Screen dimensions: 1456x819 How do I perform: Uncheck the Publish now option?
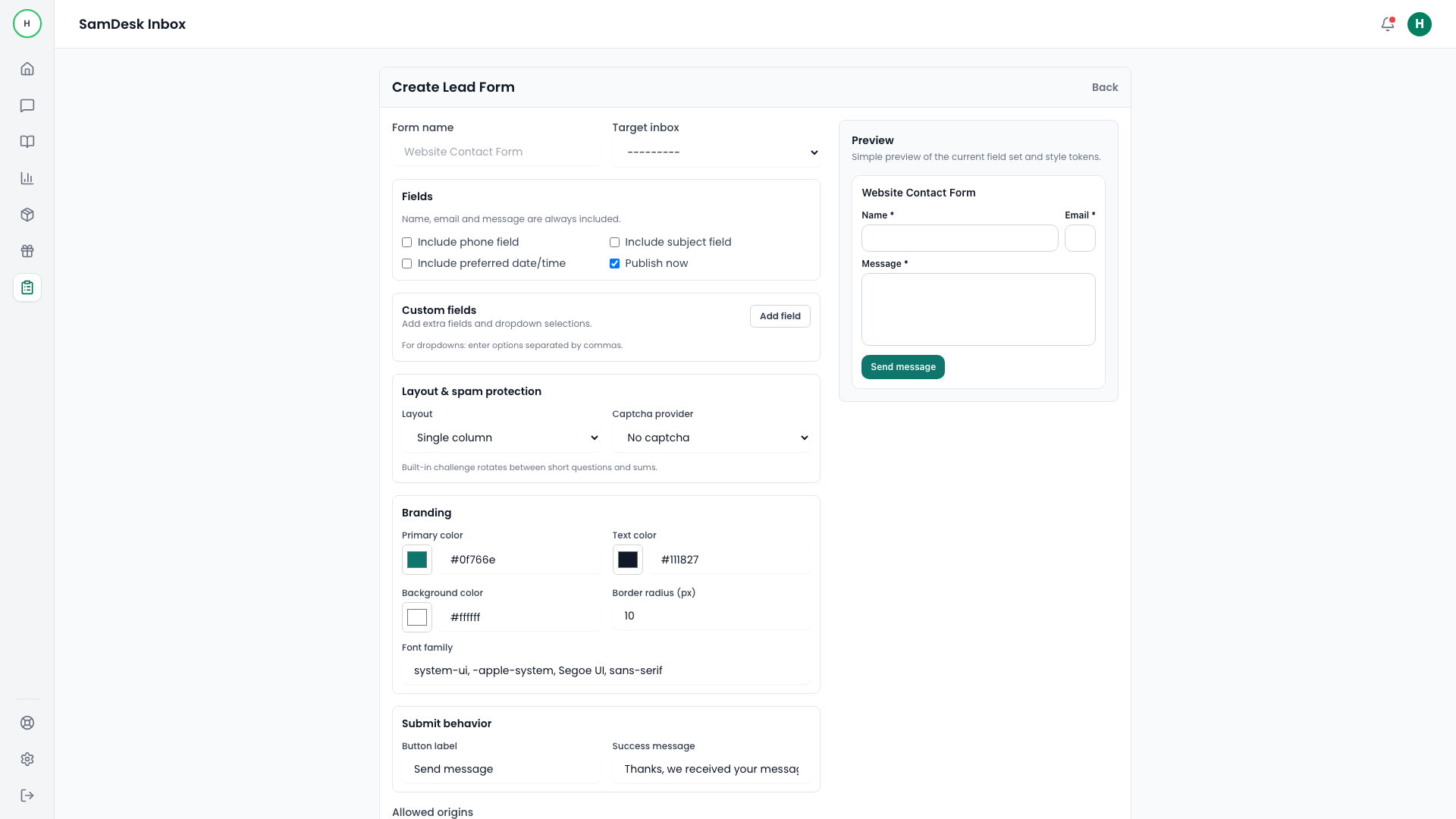click(615, 263)
